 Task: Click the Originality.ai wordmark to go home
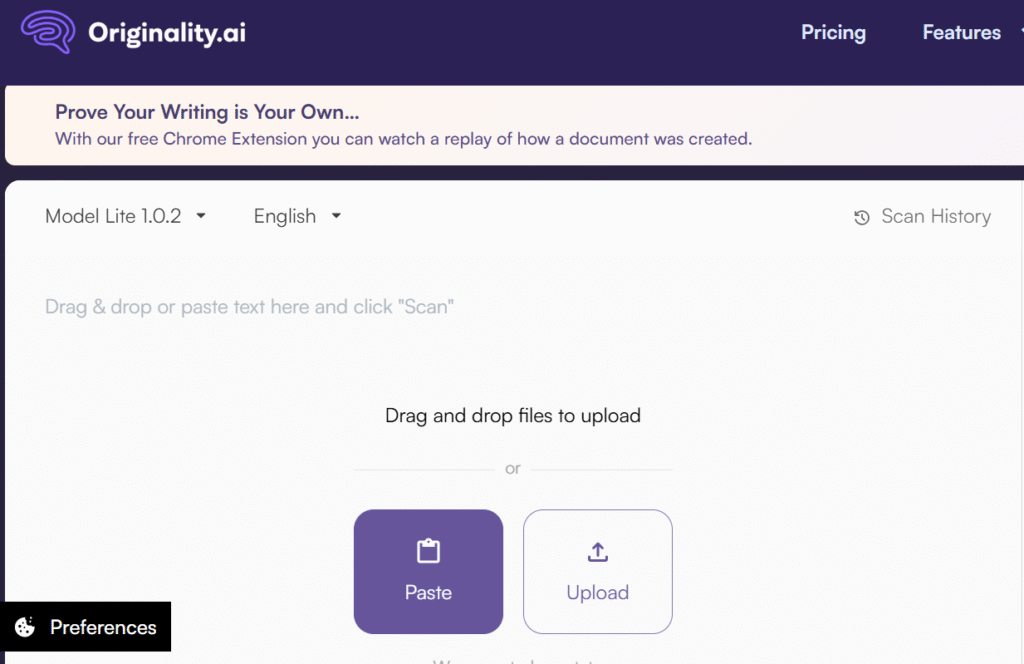point(166,32)
